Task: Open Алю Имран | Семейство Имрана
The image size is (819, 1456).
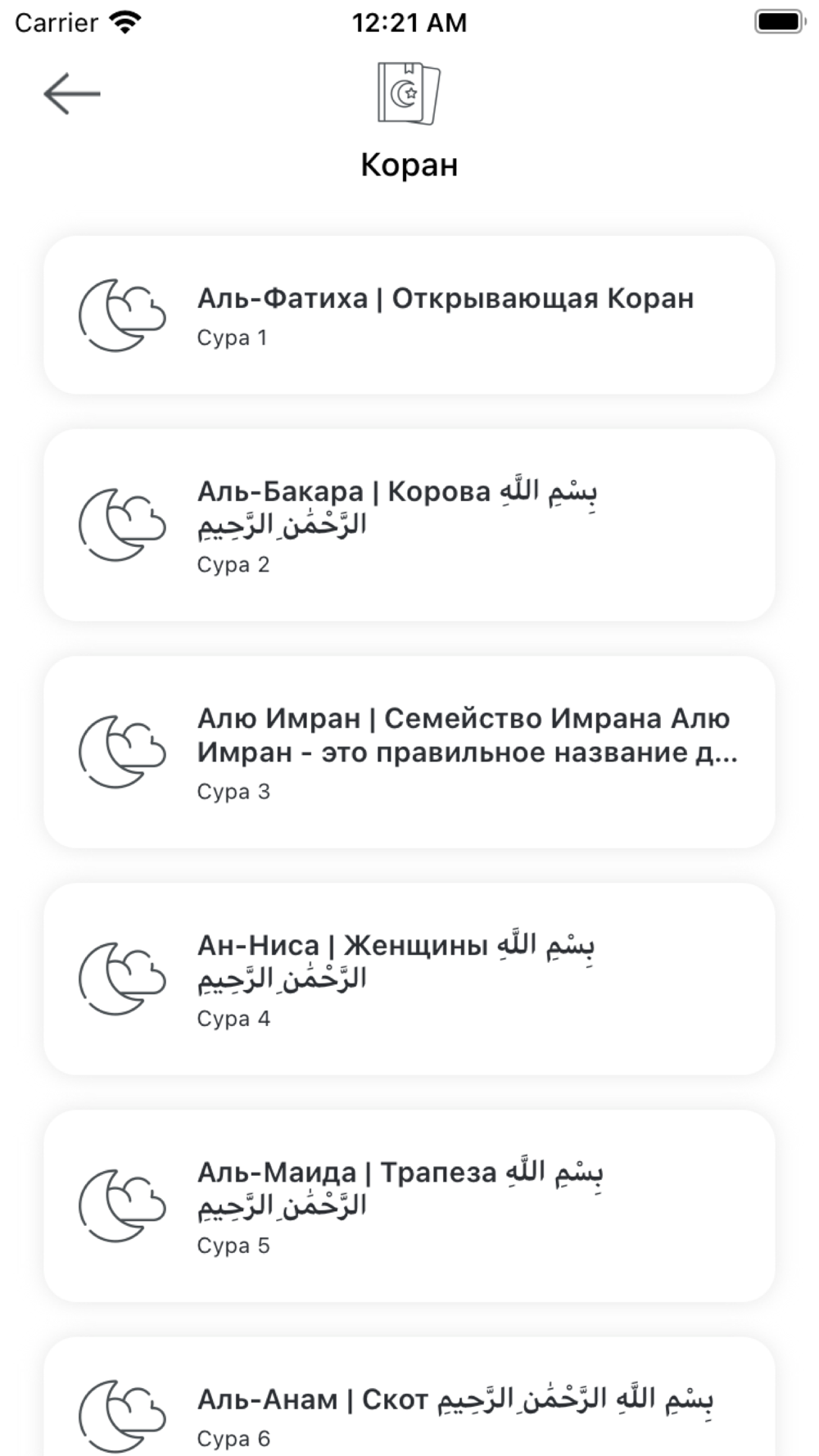Action: pos(409,752)
